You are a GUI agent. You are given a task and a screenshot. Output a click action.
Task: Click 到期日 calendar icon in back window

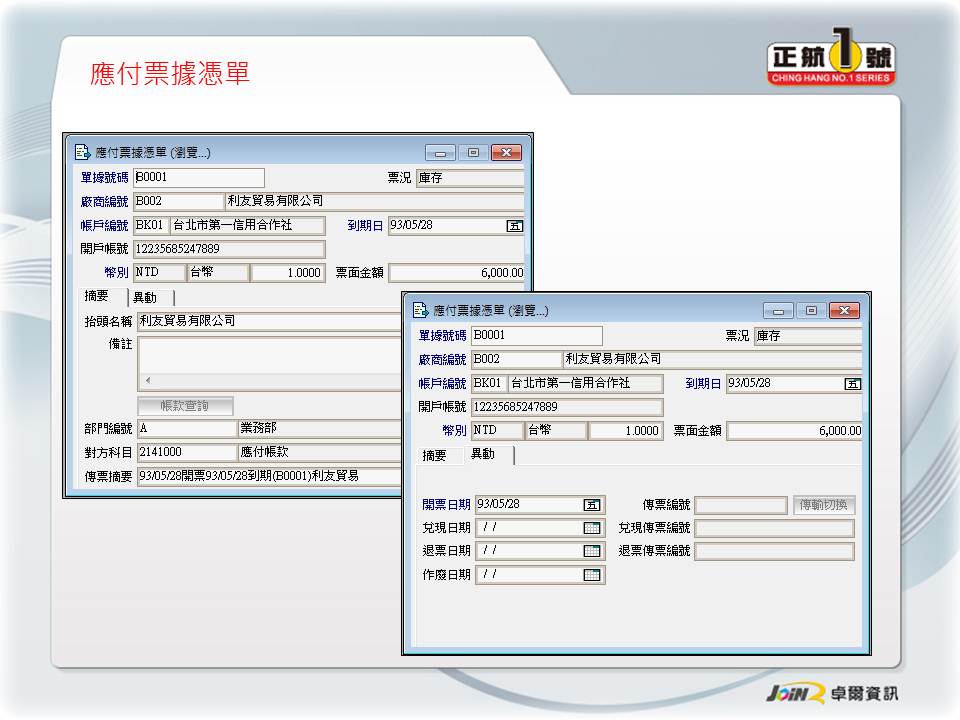[x=514, y=226]
